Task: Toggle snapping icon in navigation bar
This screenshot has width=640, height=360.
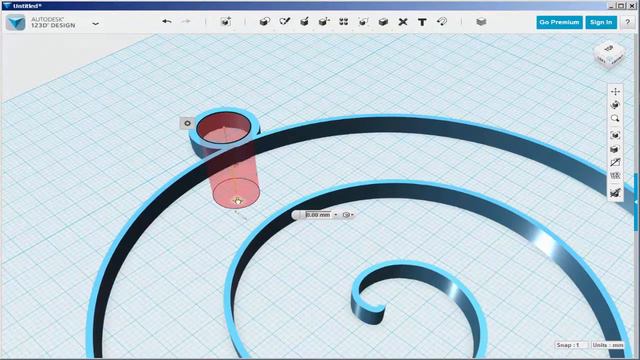Action: 616,193
